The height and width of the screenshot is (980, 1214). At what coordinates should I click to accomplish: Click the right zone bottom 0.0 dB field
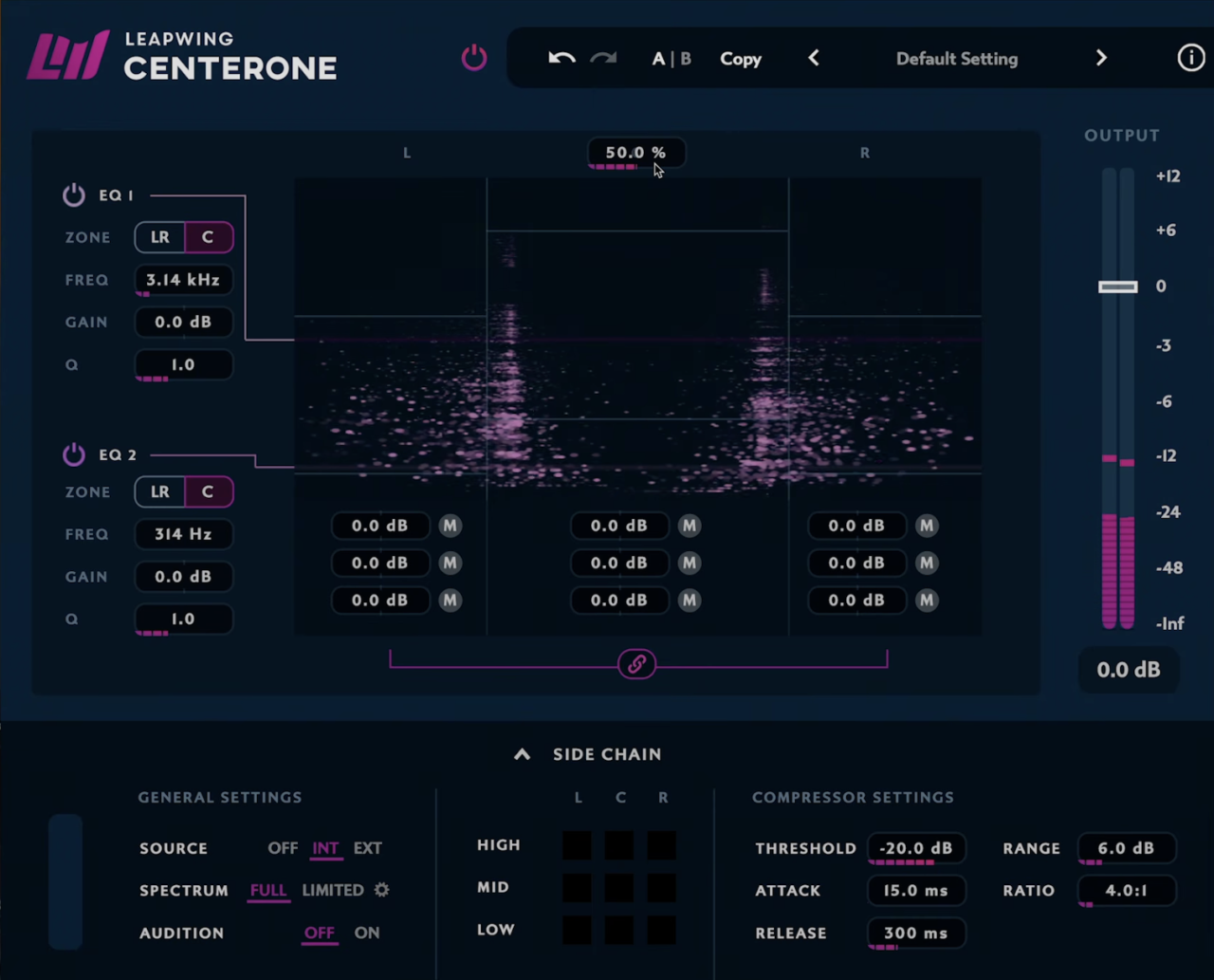coord(856,600)
